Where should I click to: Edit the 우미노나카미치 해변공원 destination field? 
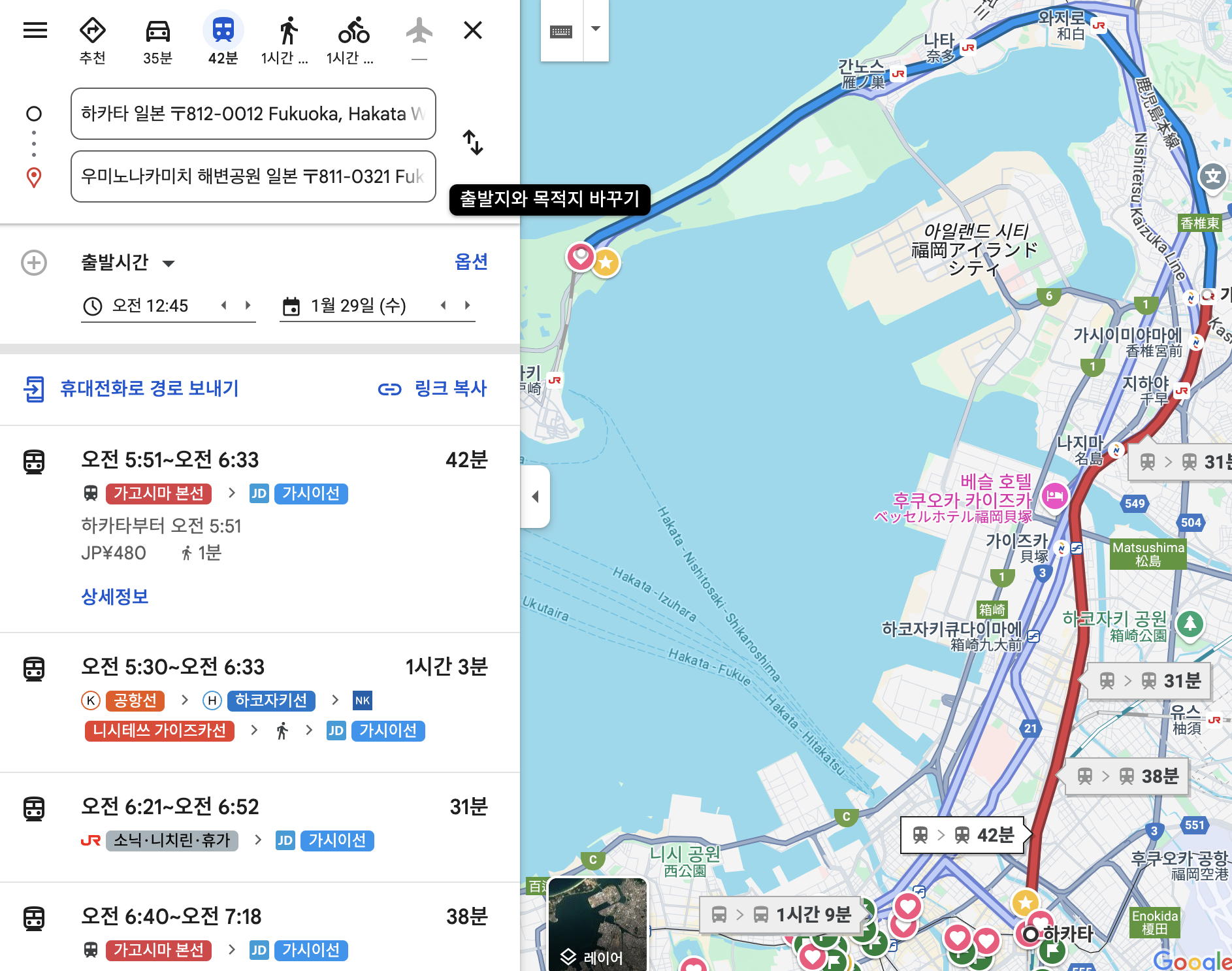point(253,176)
